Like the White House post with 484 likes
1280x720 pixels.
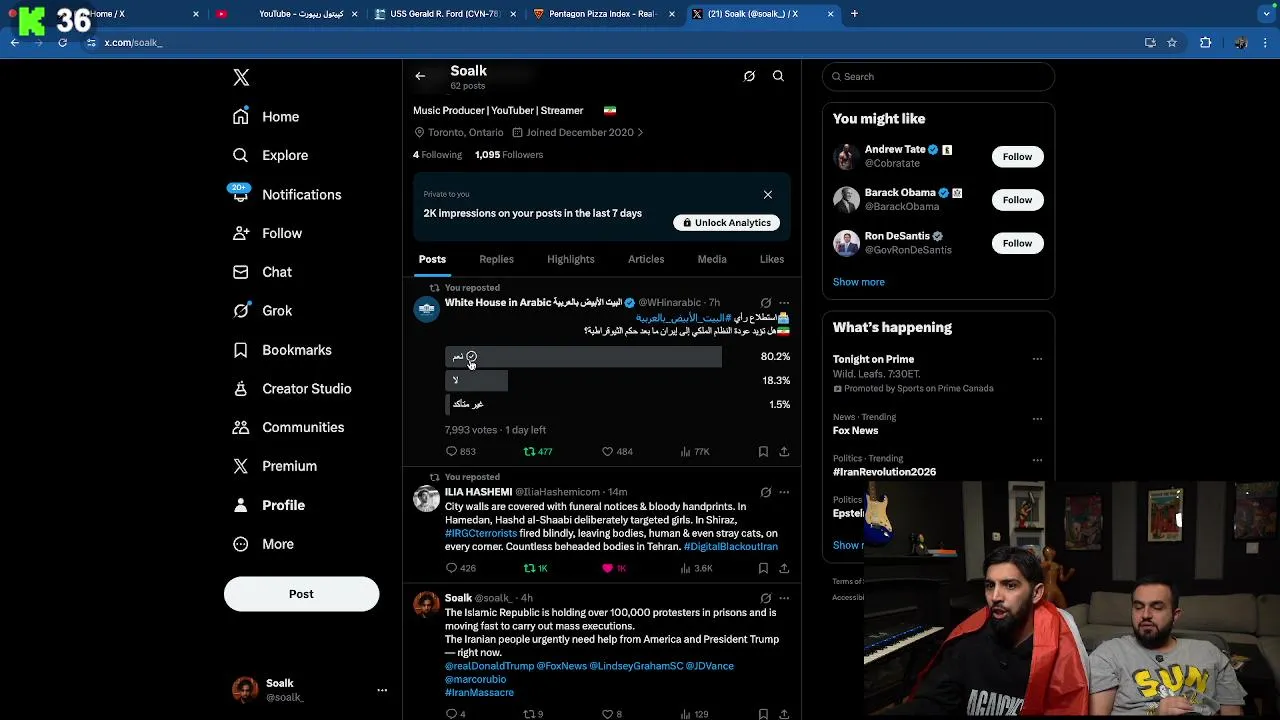click(x=616, y=452)
